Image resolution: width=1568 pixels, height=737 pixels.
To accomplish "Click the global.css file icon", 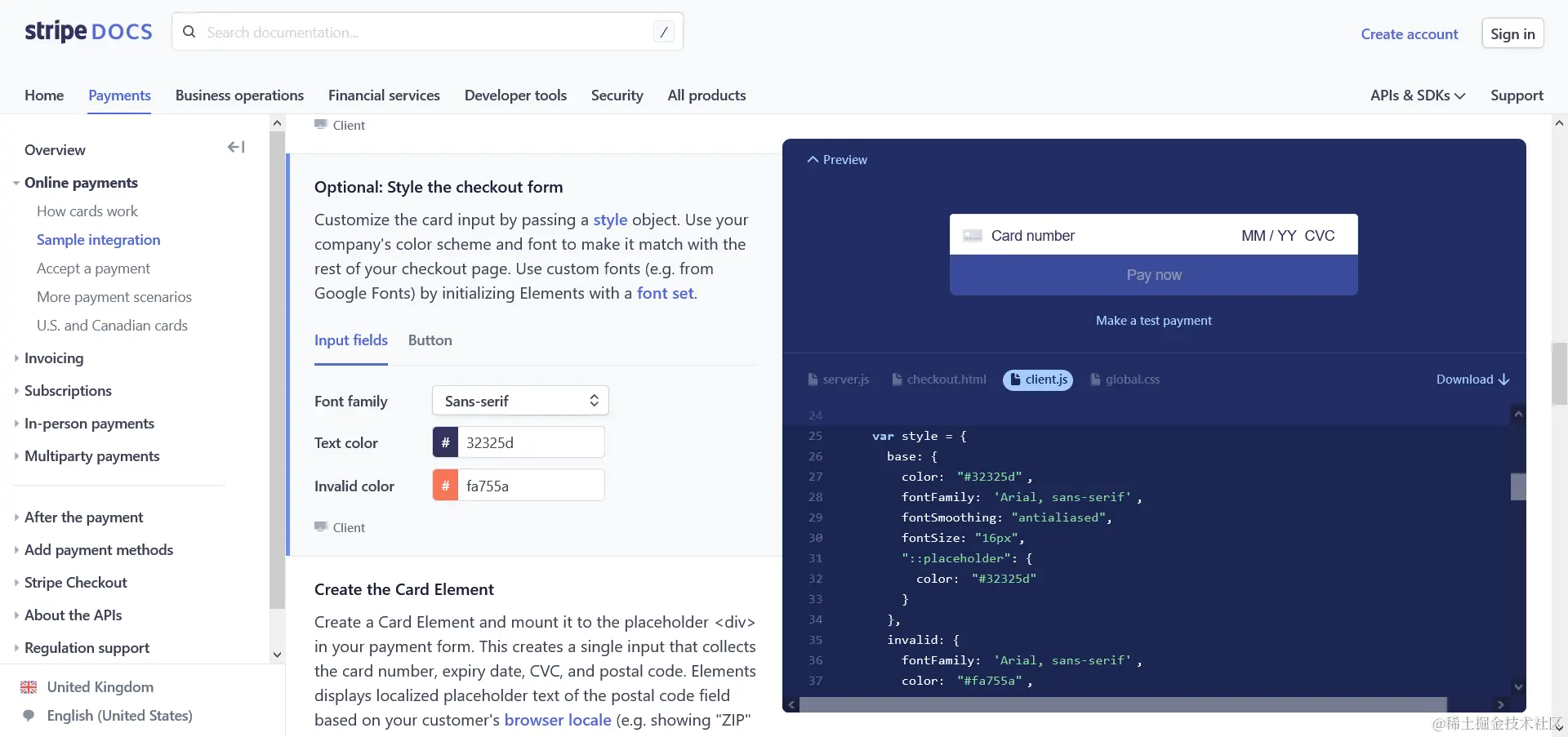I will pos(1095,380).
